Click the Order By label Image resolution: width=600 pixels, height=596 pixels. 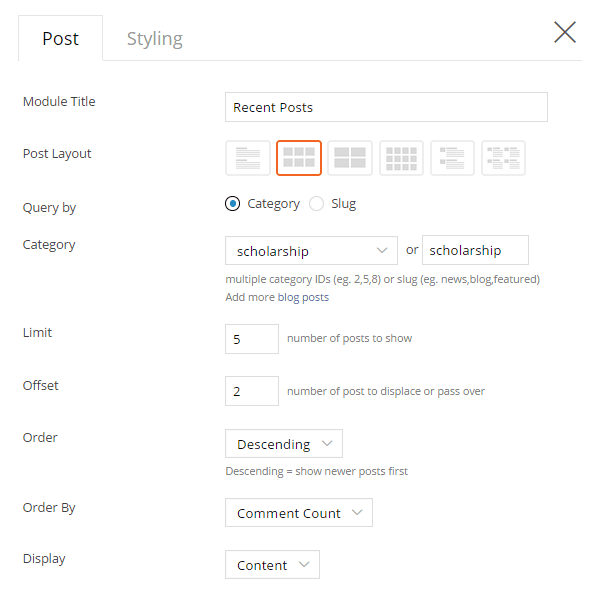(49, 508)
